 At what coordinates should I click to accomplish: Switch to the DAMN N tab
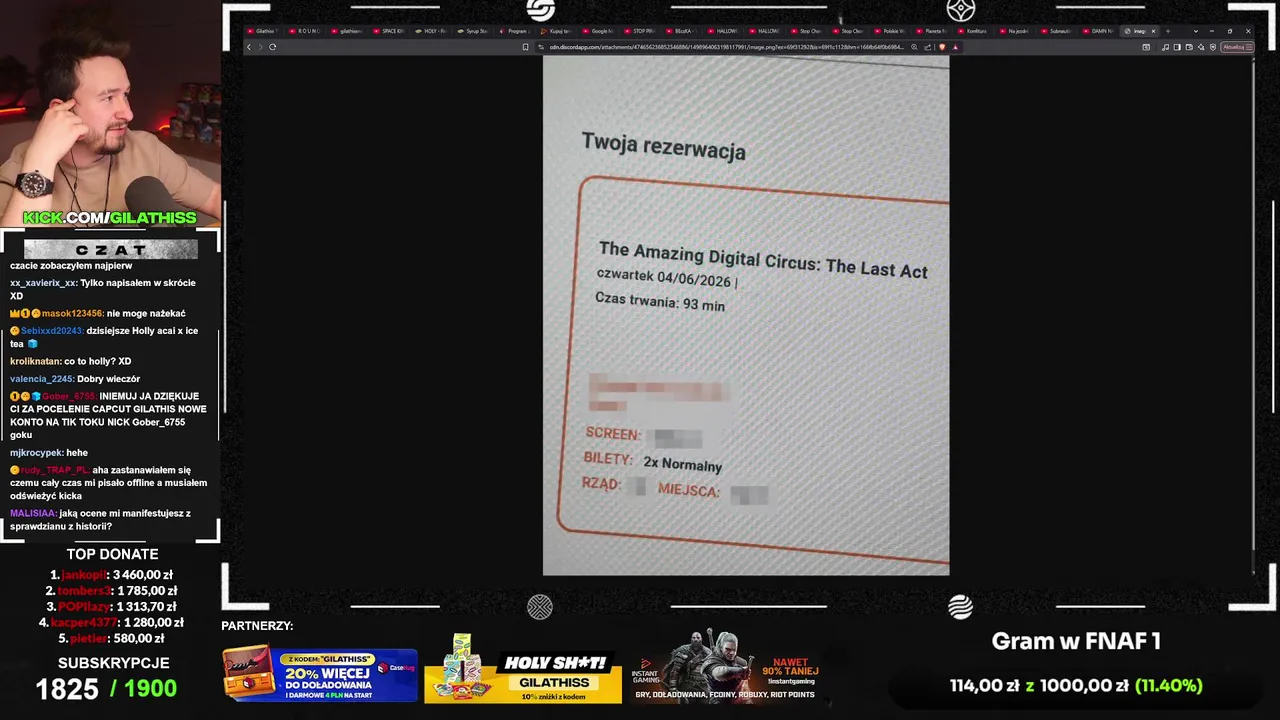coord(1100,31)
